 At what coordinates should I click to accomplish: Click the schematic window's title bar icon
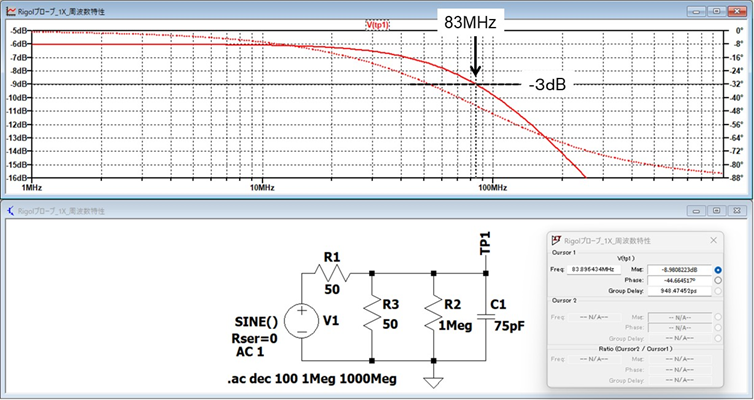pyautogui.click(x=9, y=212)
